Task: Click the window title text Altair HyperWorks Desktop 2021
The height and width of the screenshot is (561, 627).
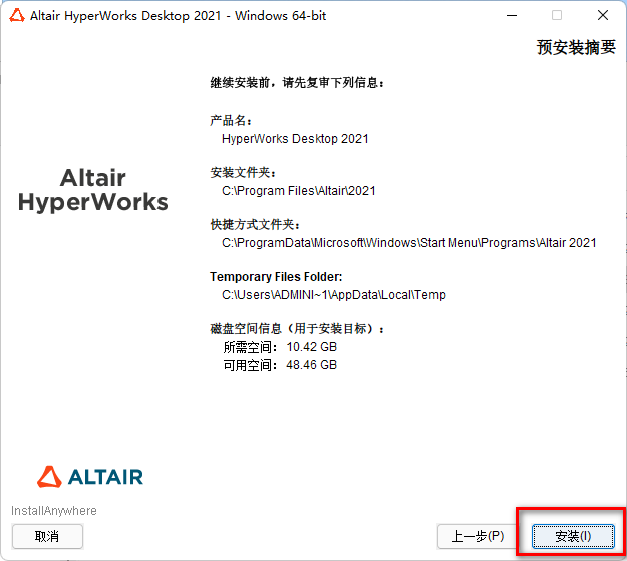Action: [x=178, y=16]
